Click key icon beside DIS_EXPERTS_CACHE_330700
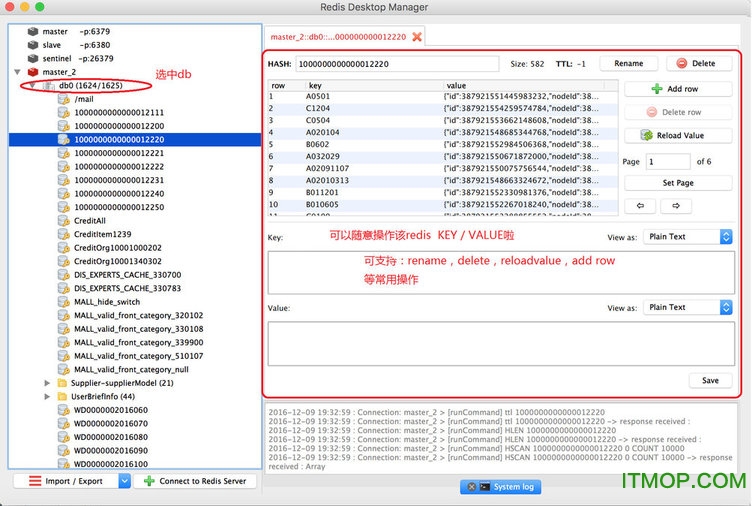This screenshot has width=752, height=506. point(63,275)
